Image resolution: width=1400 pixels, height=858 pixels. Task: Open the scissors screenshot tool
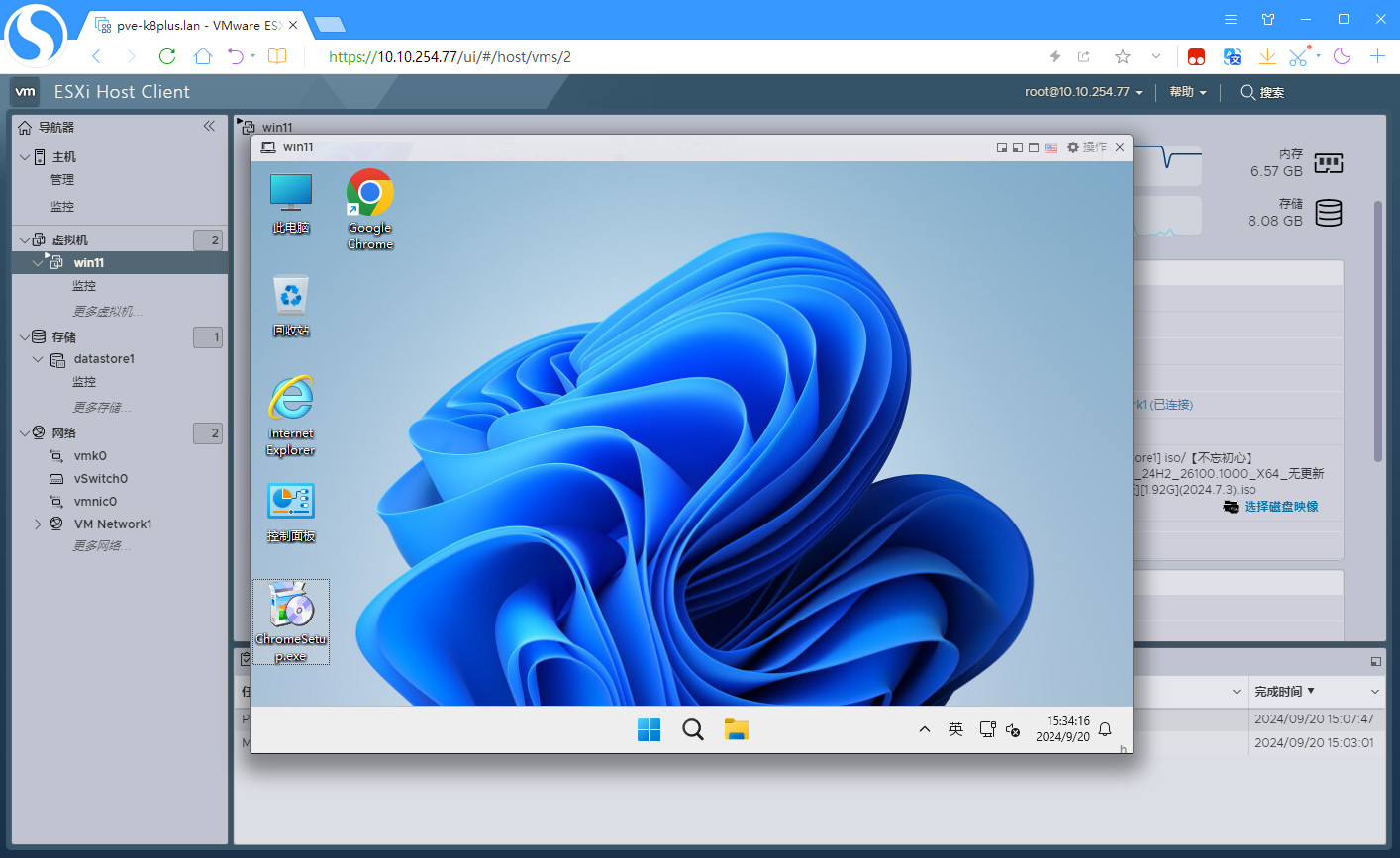point(1299,56)
